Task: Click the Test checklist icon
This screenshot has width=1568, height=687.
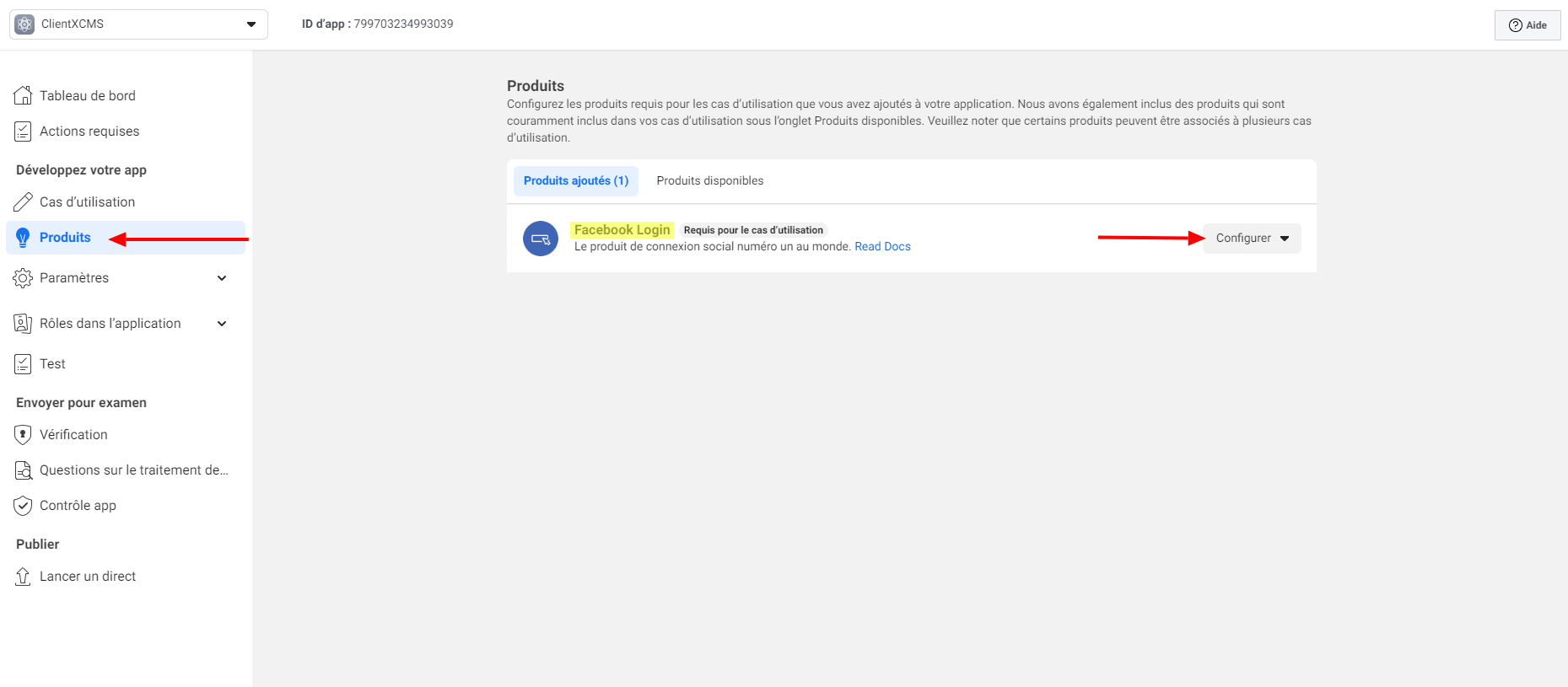Action: pyautogui.click(x=23, y=363)
